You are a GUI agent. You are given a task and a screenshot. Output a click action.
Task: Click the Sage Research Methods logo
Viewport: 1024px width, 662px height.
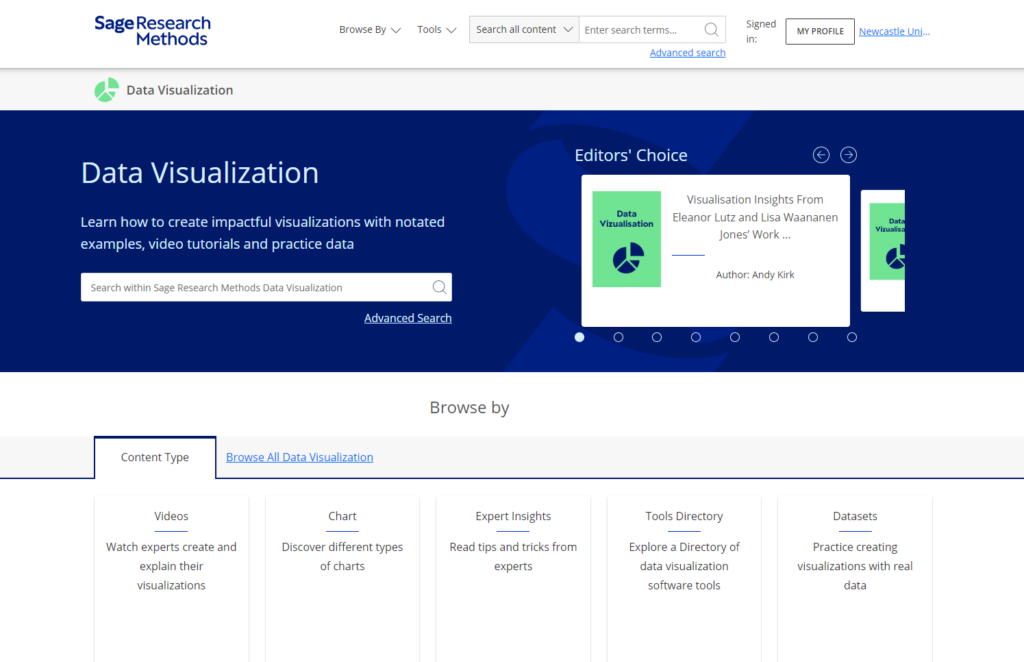tap(152, 31)
